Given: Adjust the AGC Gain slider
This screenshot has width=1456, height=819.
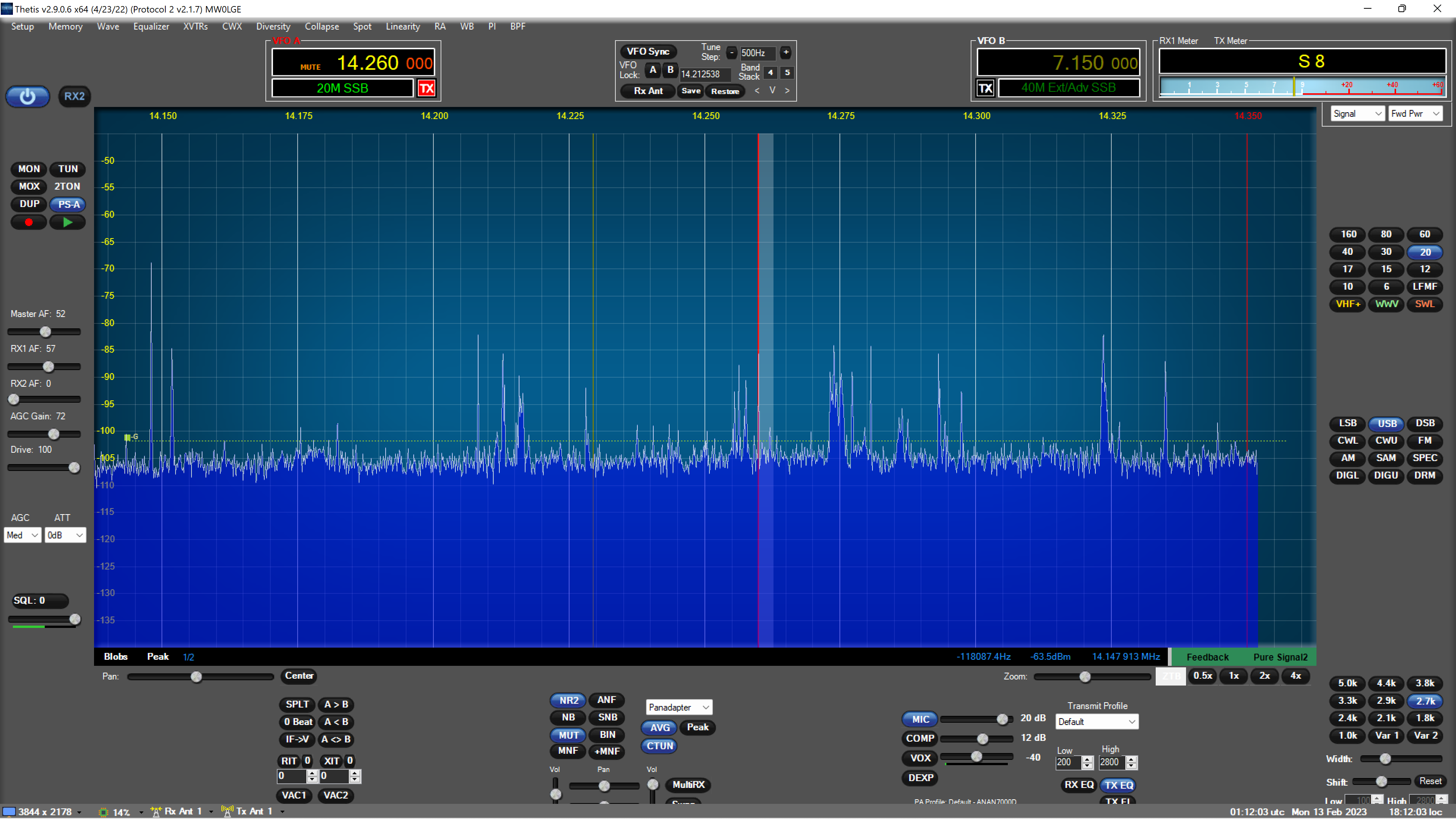Looking at the screenshot, I should tap(44, 434).
